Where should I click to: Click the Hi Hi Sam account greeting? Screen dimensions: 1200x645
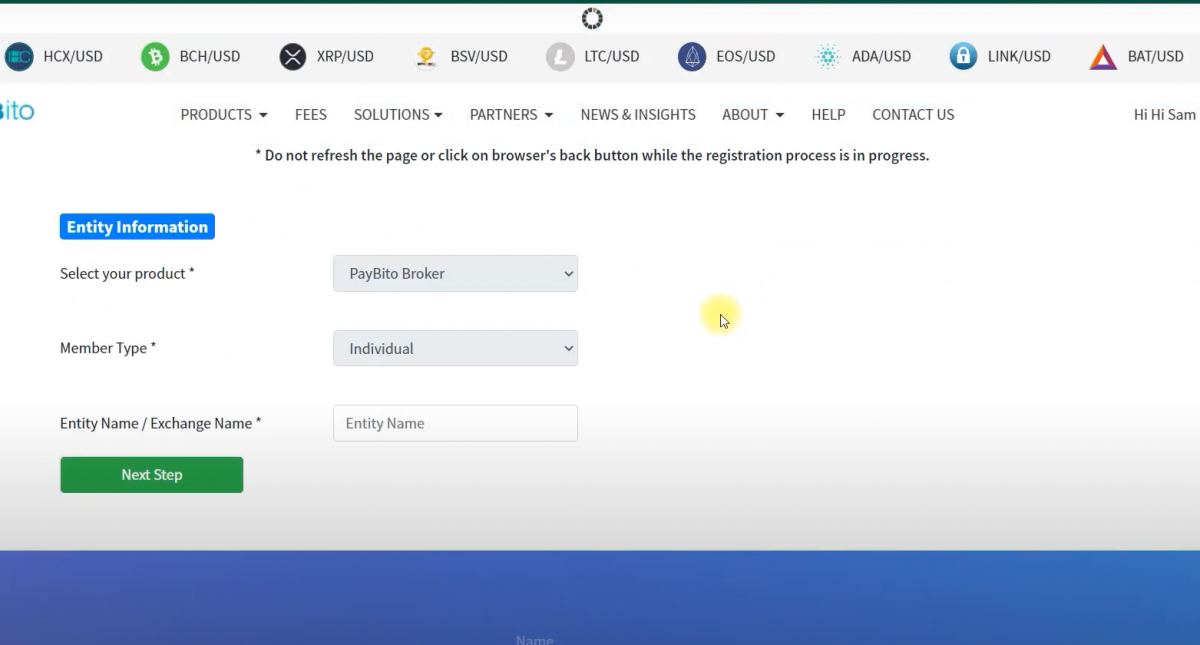coord(1165,115)
